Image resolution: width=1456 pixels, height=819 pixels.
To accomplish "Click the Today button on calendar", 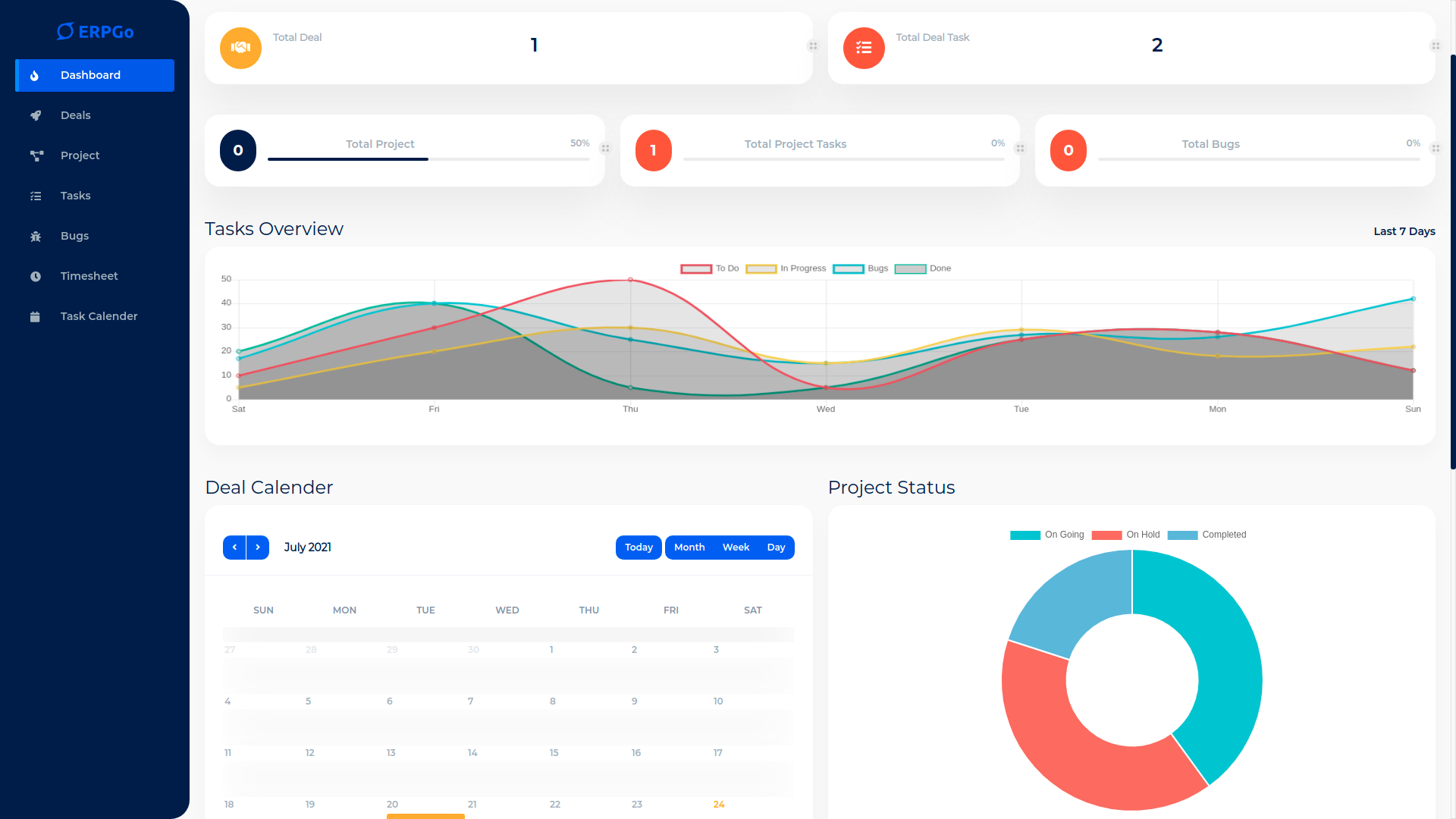I will pos(639,548).
